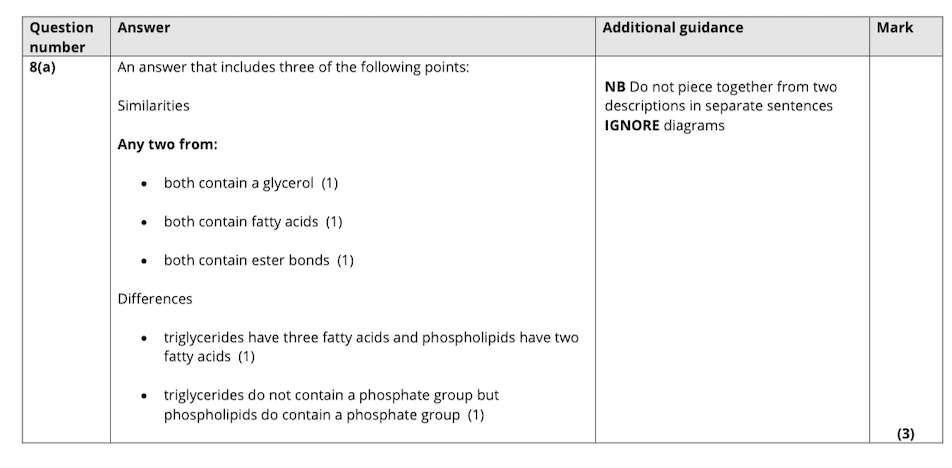Click the total mark "(3)"
952x468 pixels.
(x=905, y=433)
